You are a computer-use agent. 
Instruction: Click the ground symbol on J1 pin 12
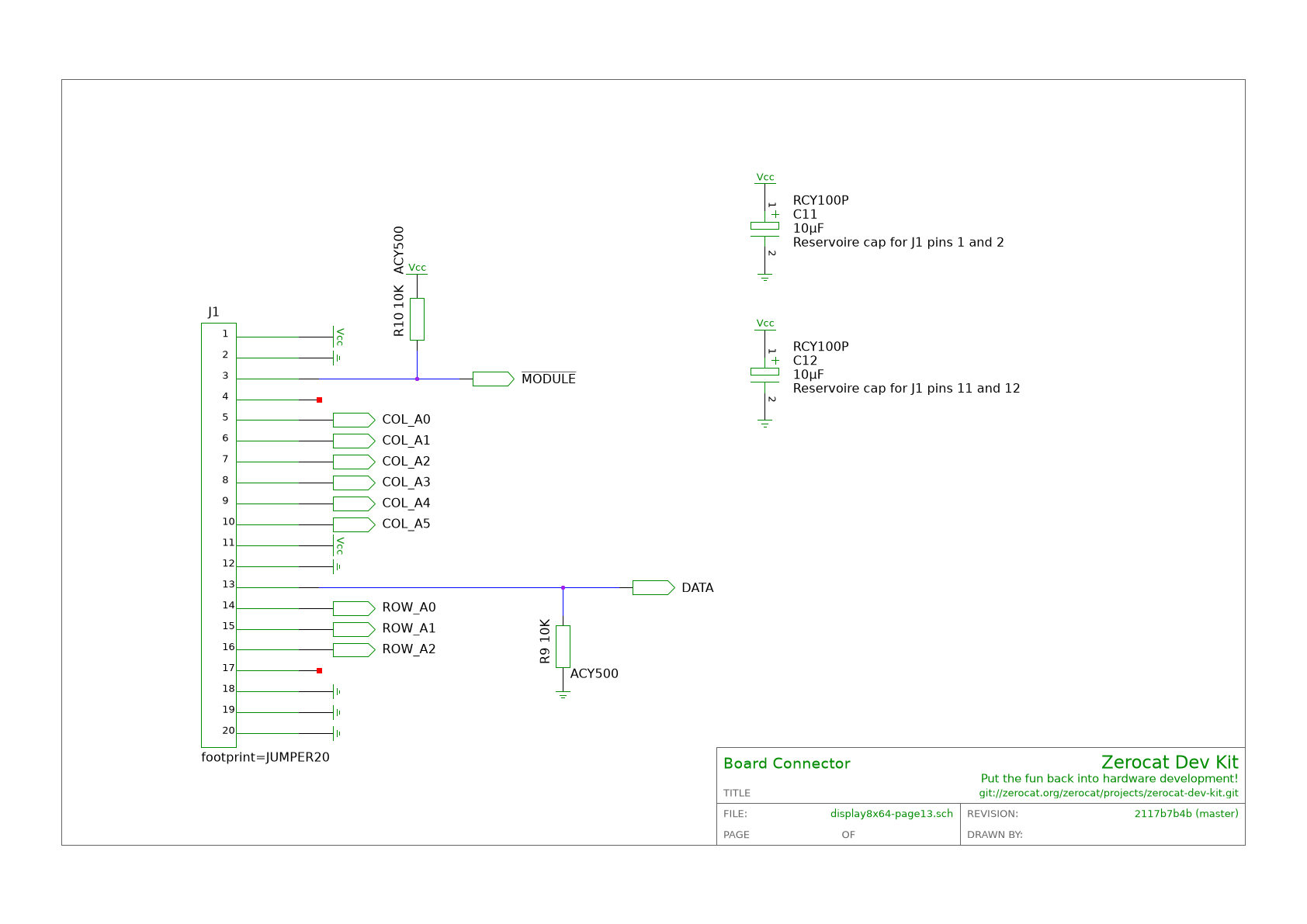tap(337, 566)
